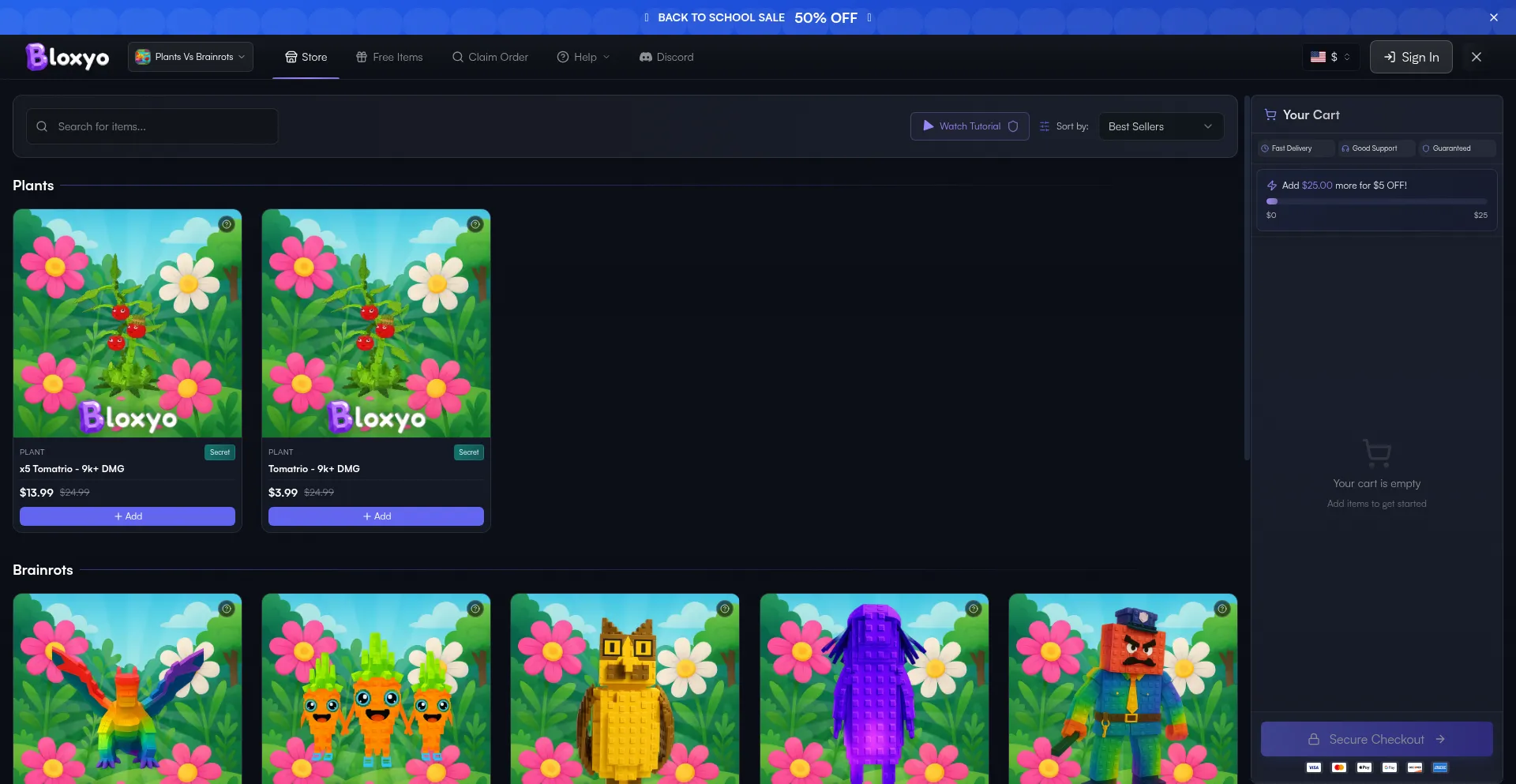Click the Search for items field
This screenshot has height=784, width=1516.
[152, 126]
